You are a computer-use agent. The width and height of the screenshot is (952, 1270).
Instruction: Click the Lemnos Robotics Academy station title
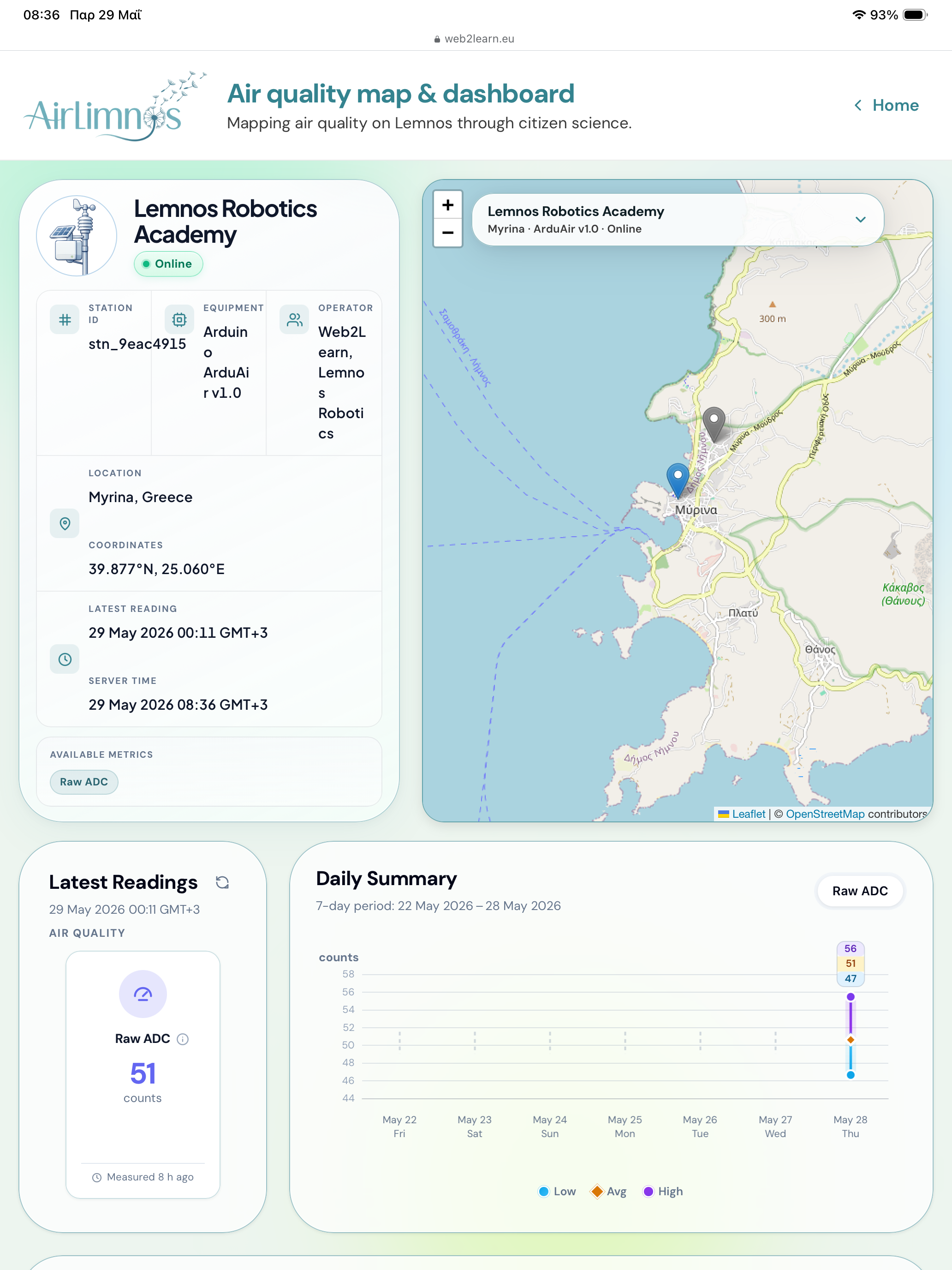pyautogui.click(x=226, y=222)
